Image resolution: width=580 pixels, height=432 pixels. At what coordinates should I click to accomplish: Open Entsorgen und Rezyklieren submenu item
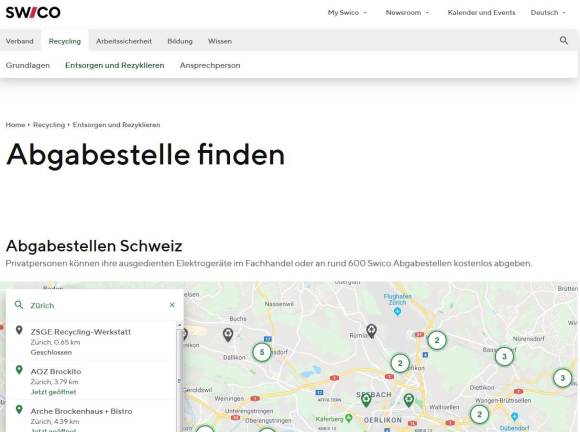pos(115,65)
